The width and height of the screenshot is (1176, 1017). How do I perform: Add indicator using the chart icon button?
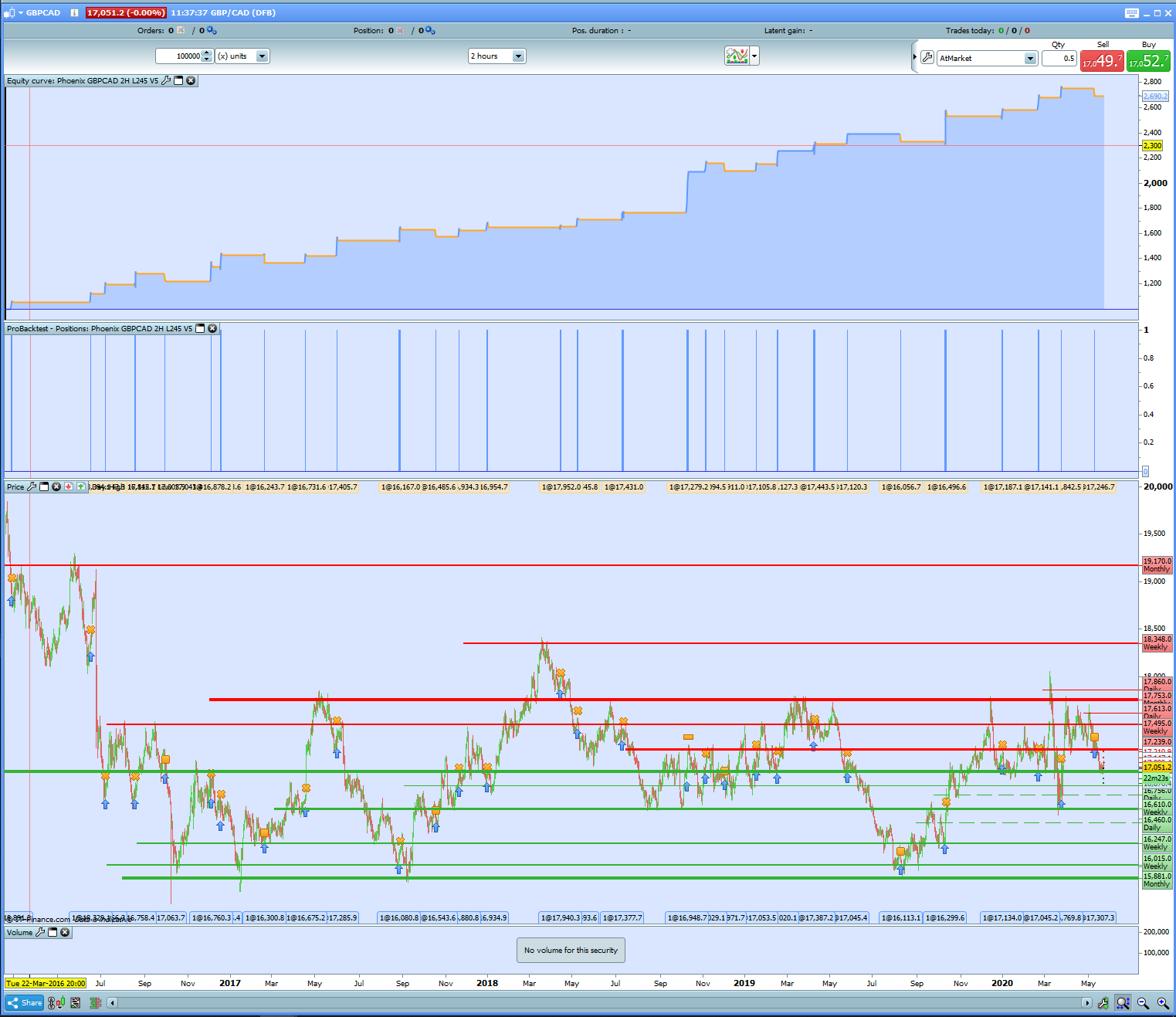pyautogui.click(x=737, y=56)
